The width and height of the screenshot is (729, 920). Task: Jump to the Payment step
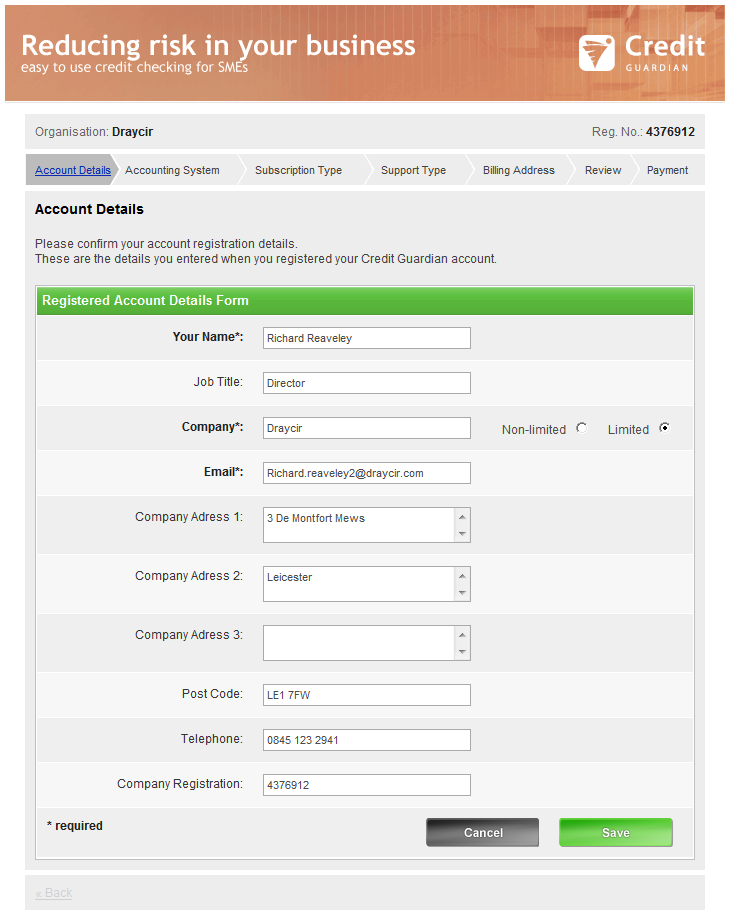(x=667, y=170)
